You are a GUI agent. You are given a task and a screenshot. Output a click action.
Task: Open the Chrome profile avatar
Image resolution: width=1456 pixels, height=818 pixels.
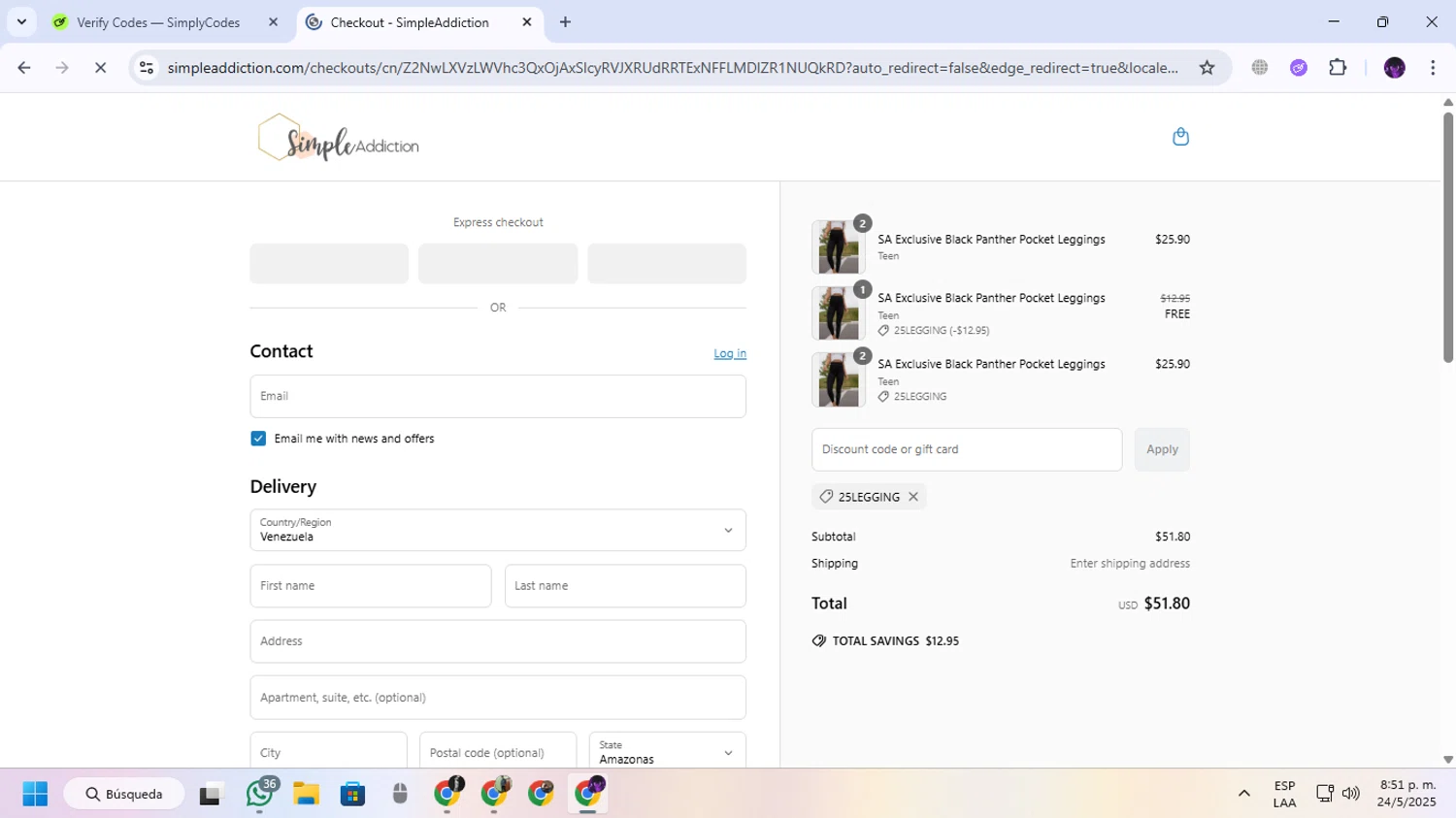pos(1394,68)
